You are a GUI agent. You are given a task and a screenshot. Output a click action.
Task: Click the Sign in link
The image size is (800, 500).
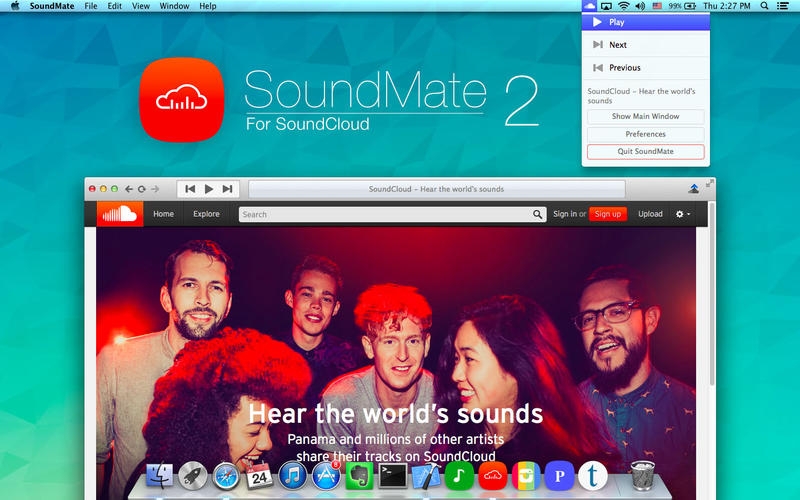coord(565,214)
